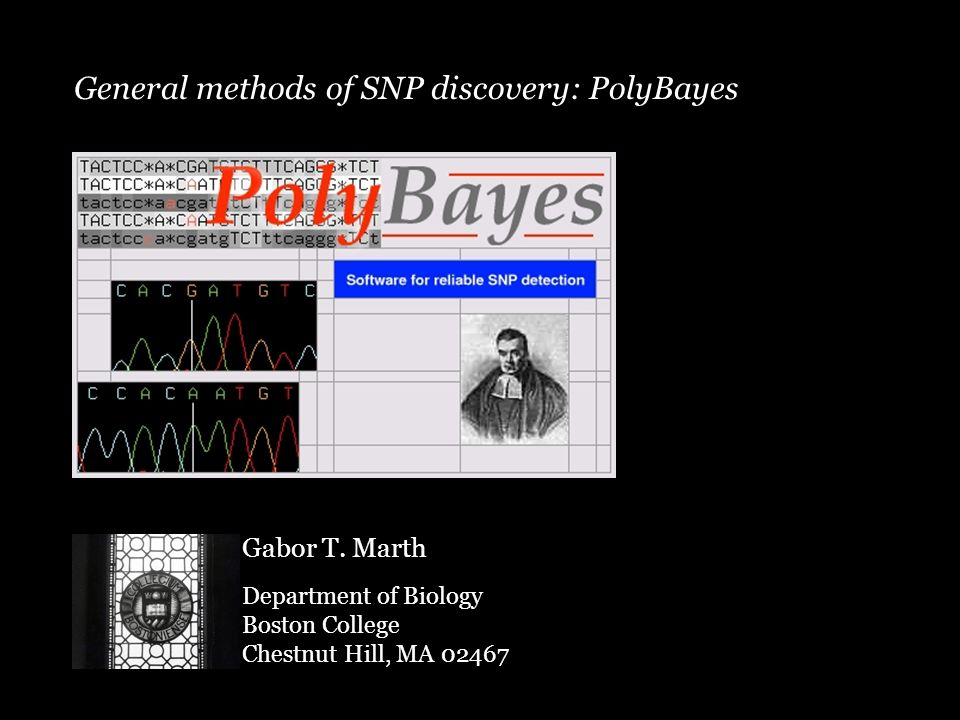Screen dimensions: 960x720
Task: Click the chromatogram trace labeled 'CCACAATGT'
Action: (189, 427)
